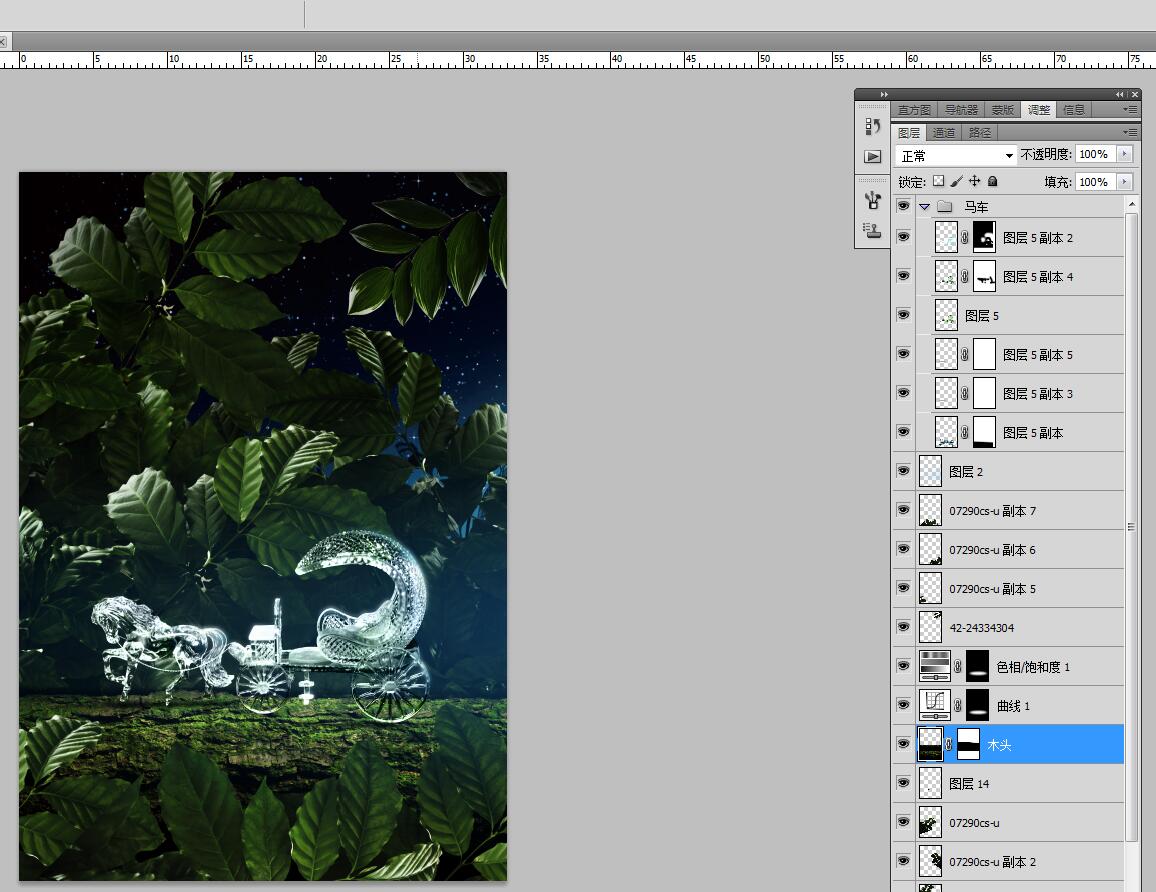The width and height of the screenshot is (1156, 892).
Task: Hide the 马车 group
Action: point(903,206)
